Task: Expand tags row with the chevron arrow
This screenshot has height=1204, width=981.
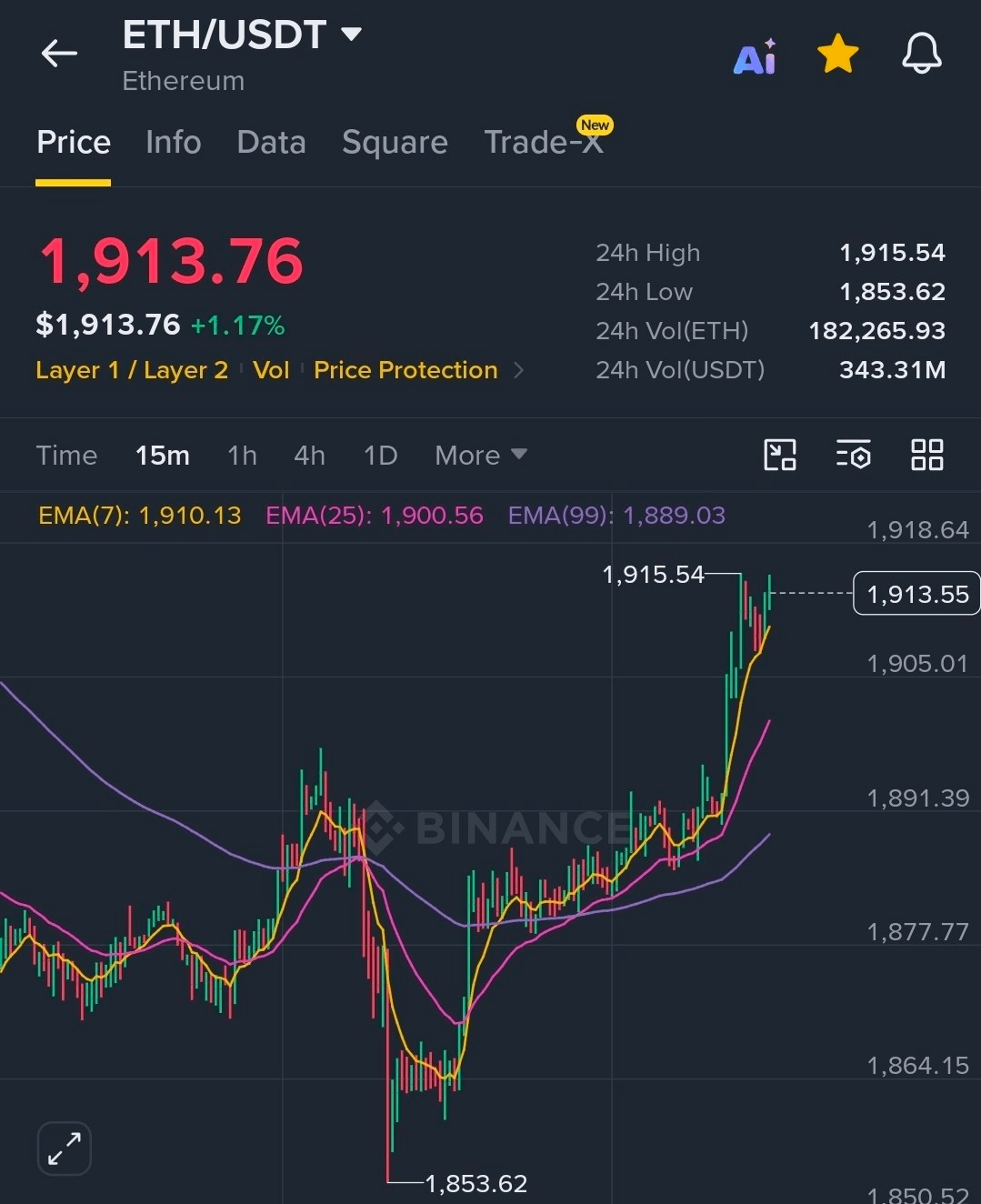Action: (519, 370)
